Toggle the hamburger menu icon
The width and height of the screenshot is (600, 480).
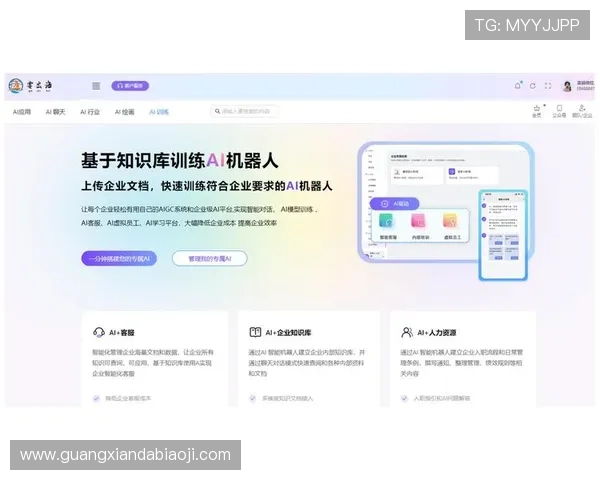click(96, 86)
